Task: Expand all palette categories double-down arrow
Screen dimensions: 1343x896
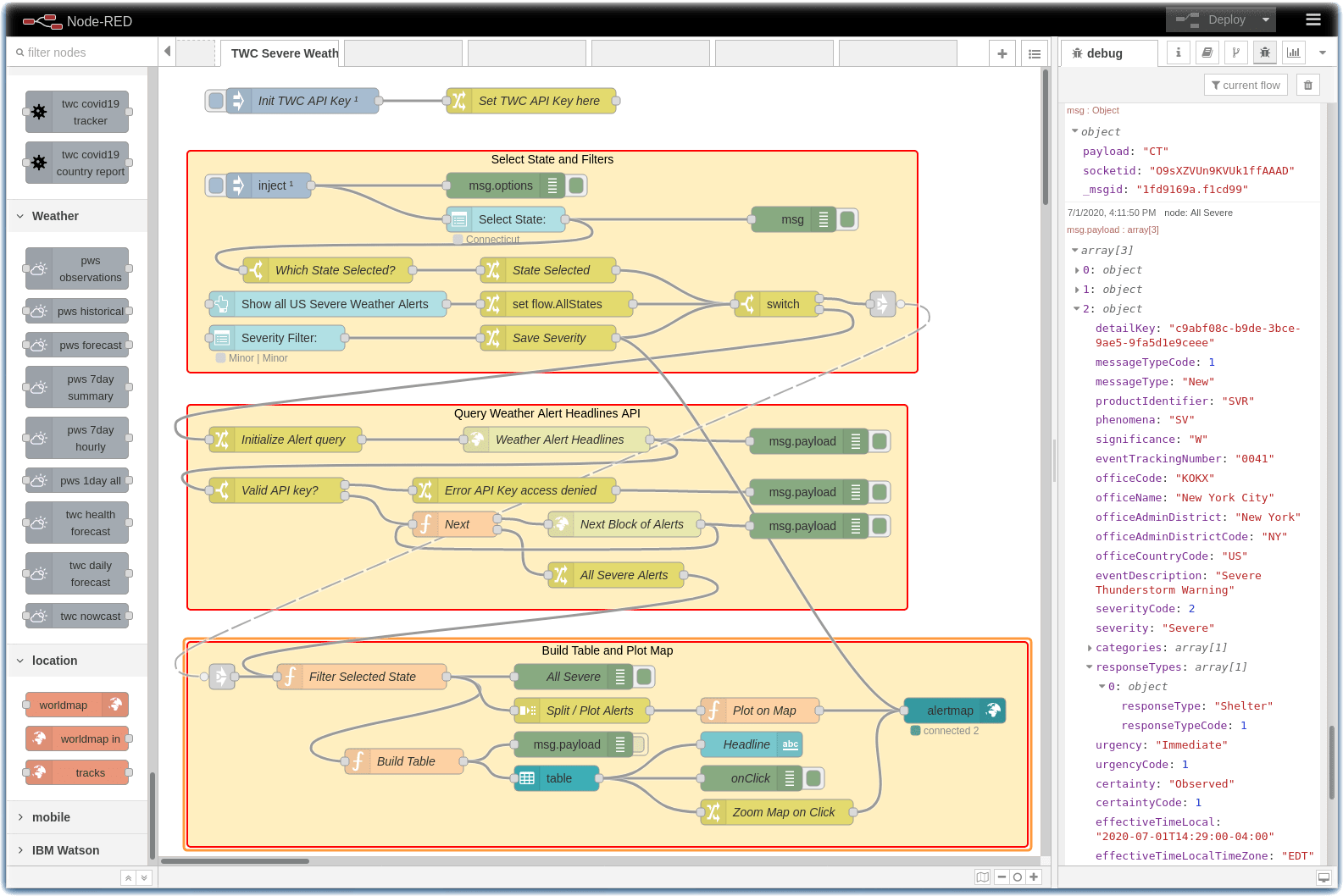Action: (x=143, y=877)
